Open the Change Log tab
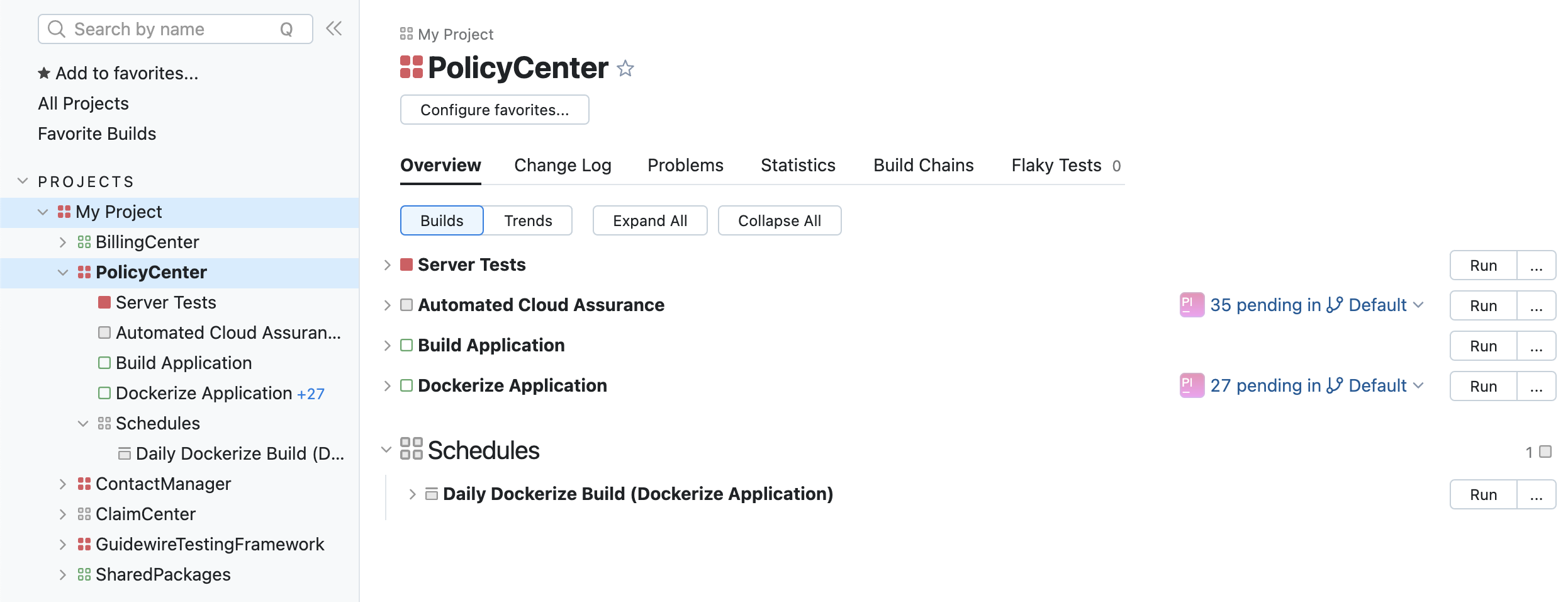Viewport: 1568px width, 602px height. [563, 166]
